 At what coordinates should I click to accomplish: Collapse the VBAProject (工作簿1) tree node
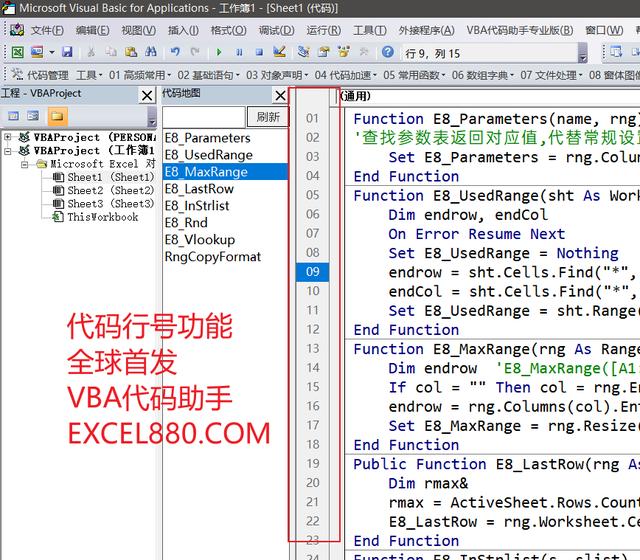7,151
